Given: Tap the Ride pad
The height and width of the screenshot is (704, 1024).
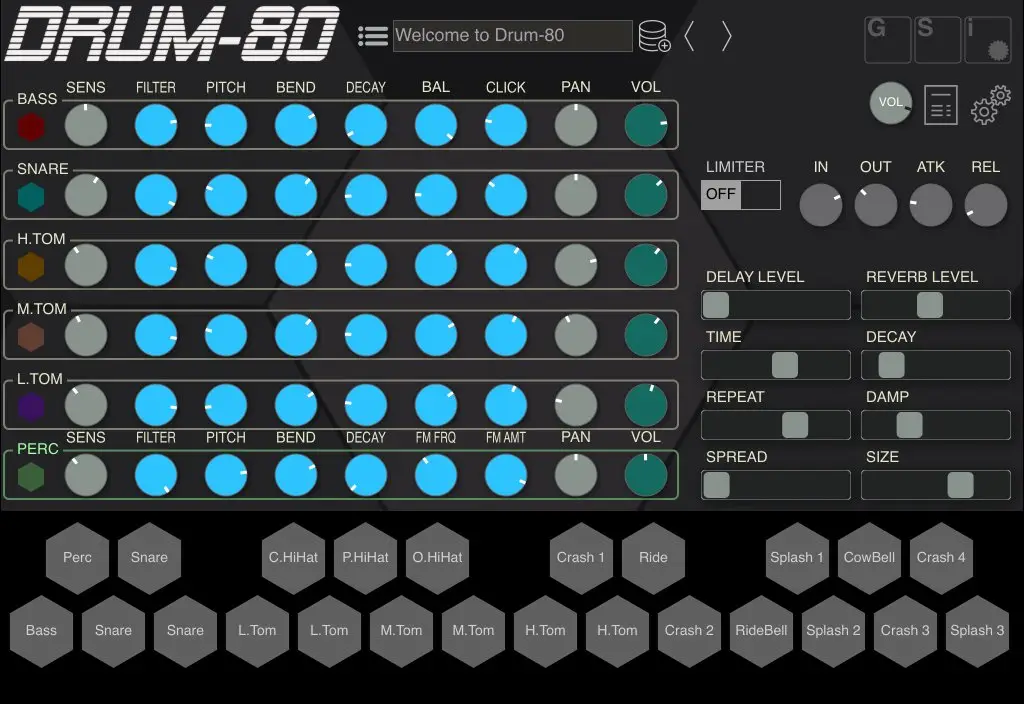Looking at the screenshot, I should click(653, 558).
